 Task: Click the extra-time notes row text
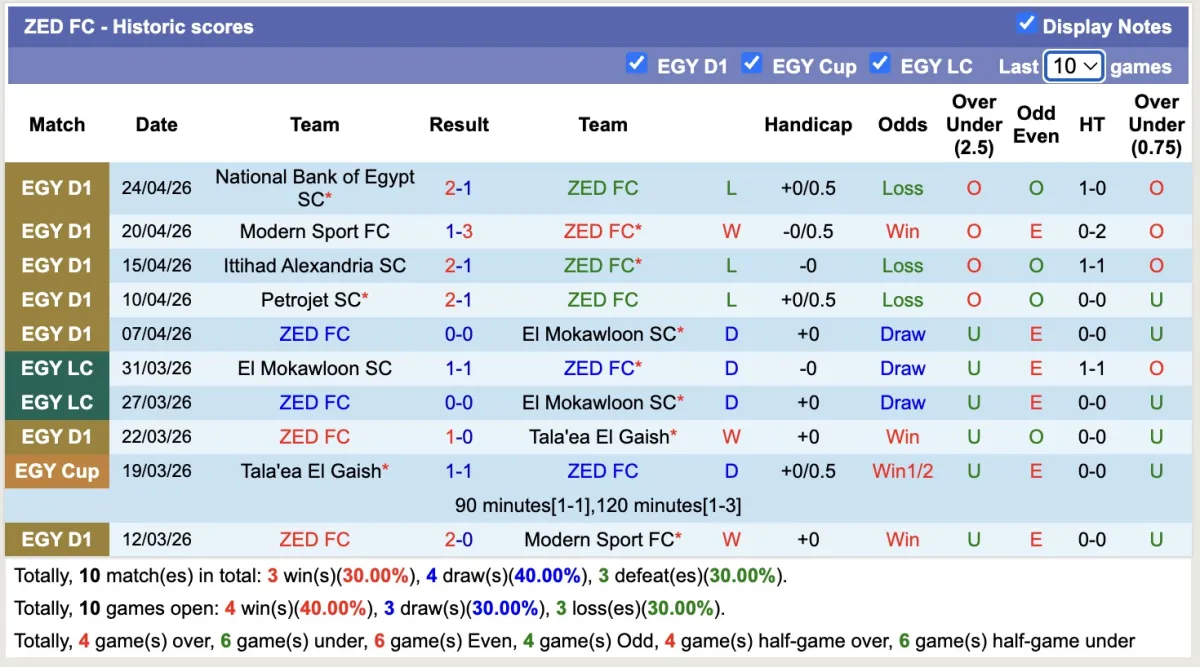[598, 506]
